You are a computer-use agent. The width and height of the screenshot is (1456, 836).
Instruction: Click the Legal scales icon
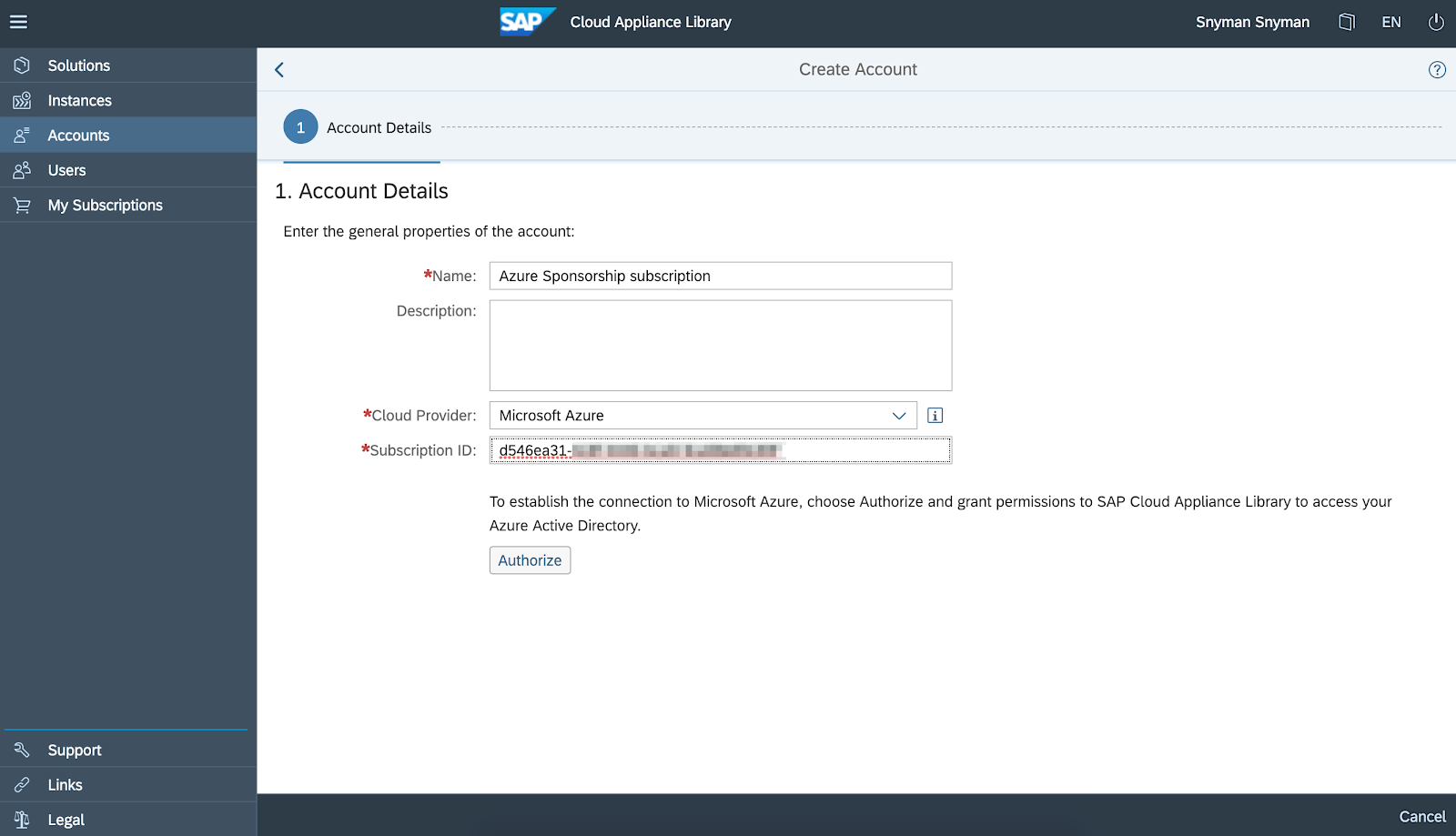click(x=22, y=820)
